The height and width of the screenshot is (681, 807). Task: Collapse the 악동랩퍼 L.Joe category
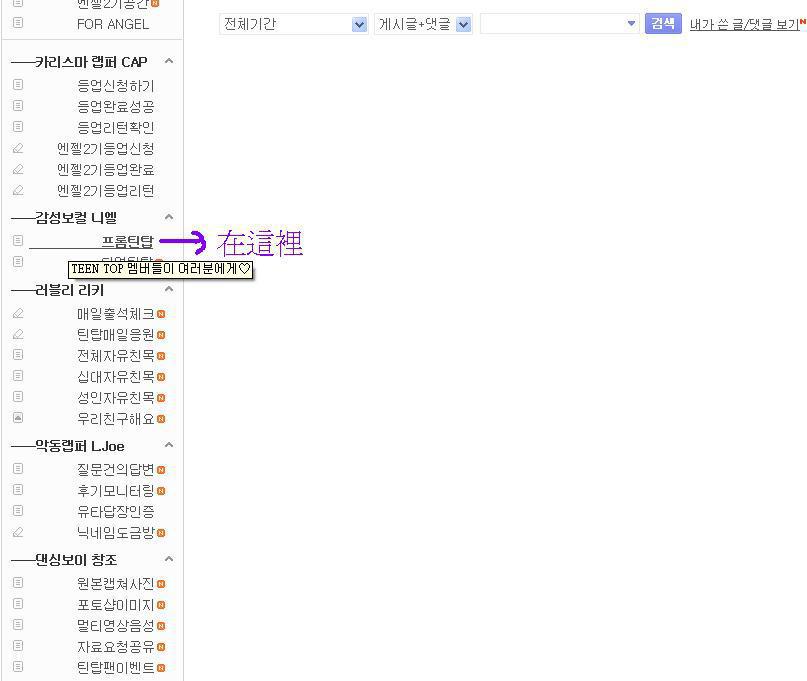[169, 445]
